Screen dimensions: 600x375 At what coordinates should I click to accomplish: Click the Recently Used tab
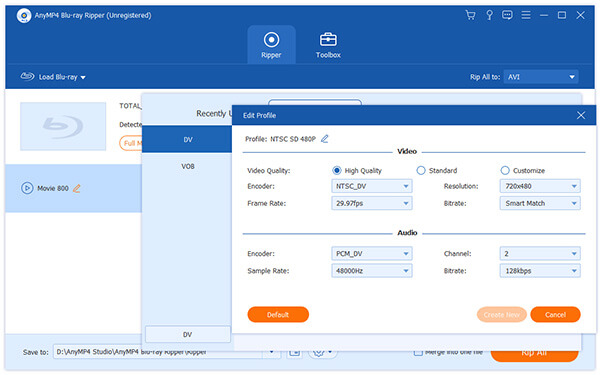(x=214, y=114)
